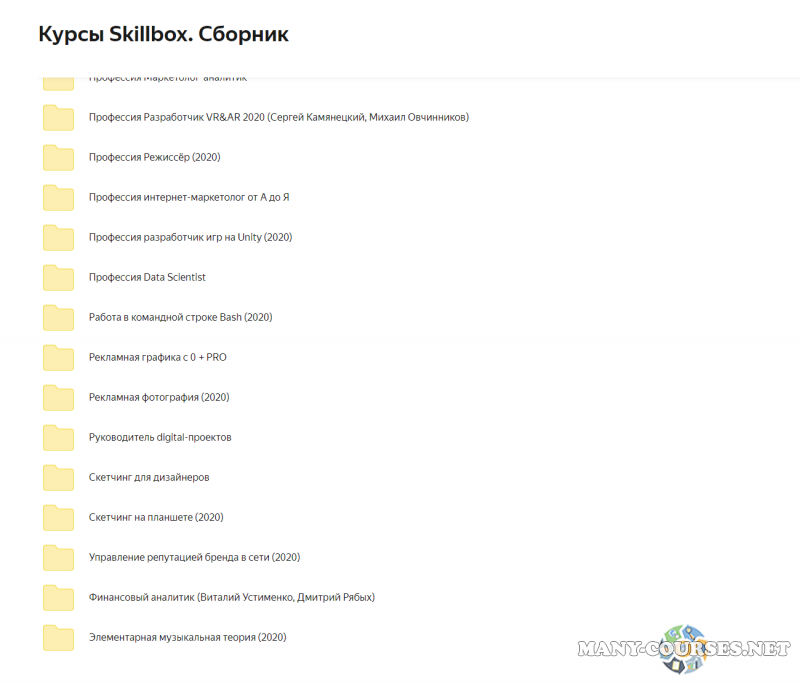Select folder icon for Руководитель digital-проектов

(x=58, y=438)
